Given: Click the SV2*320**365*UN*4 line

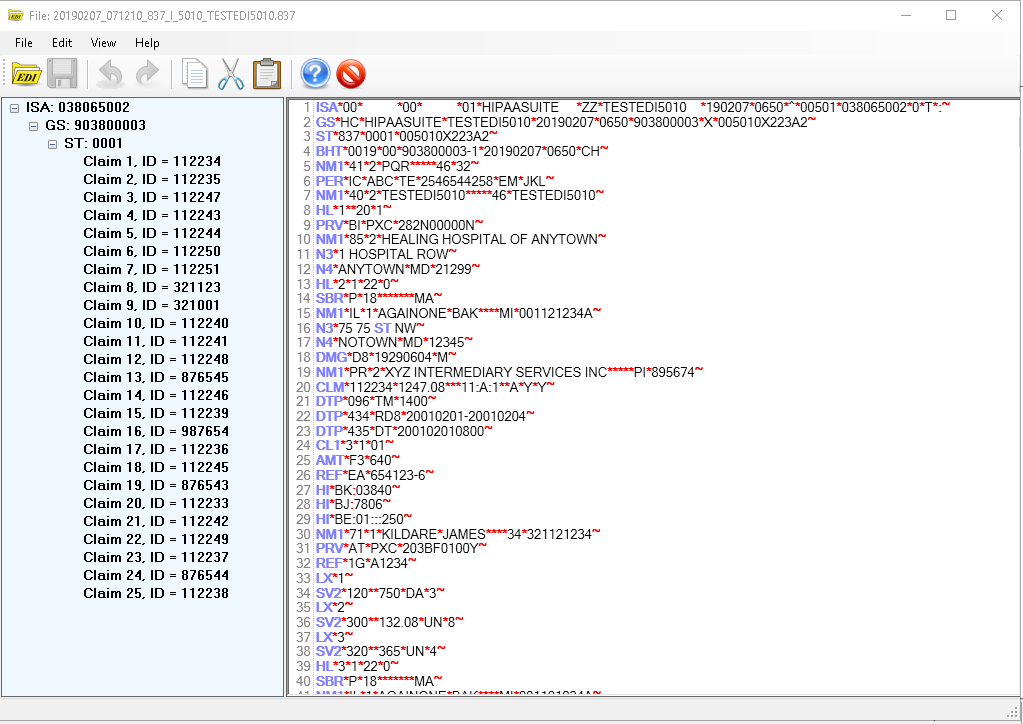Looking at the screenshot, I should click(x=380, y=651).
